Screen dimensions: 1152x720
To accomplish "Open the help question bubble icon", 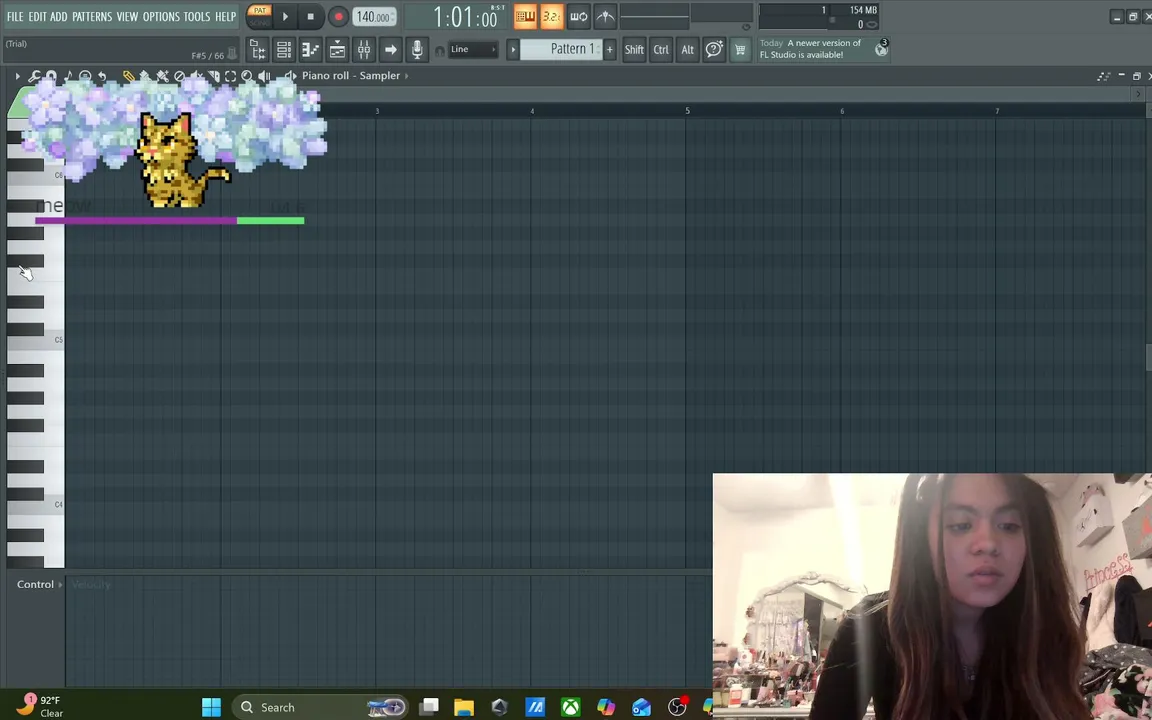I will pyautogui.click(x=714, y=49).
